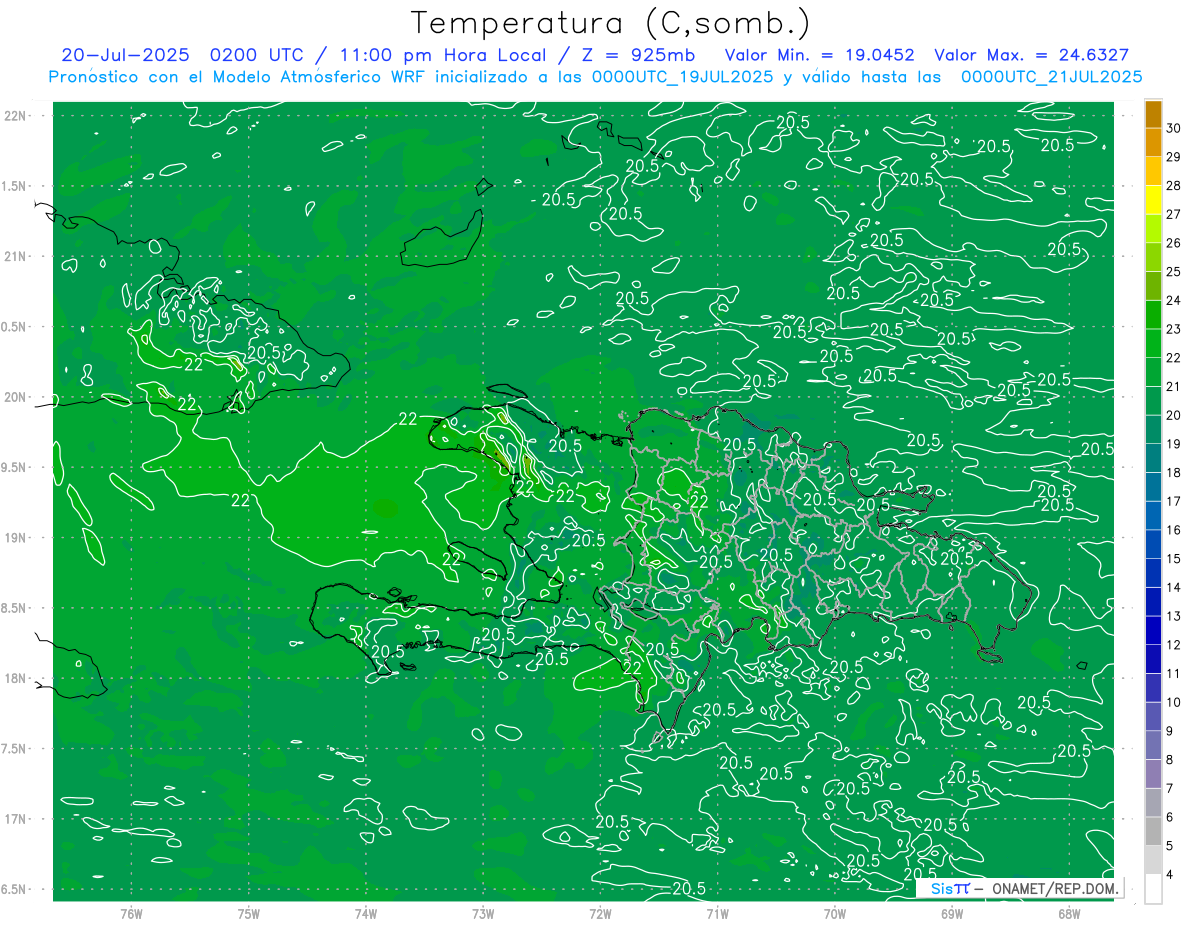The width and height of the screenshot is (1200, 927).
Task: Click the '22N' latitude axis label
Action: (15, 116)
